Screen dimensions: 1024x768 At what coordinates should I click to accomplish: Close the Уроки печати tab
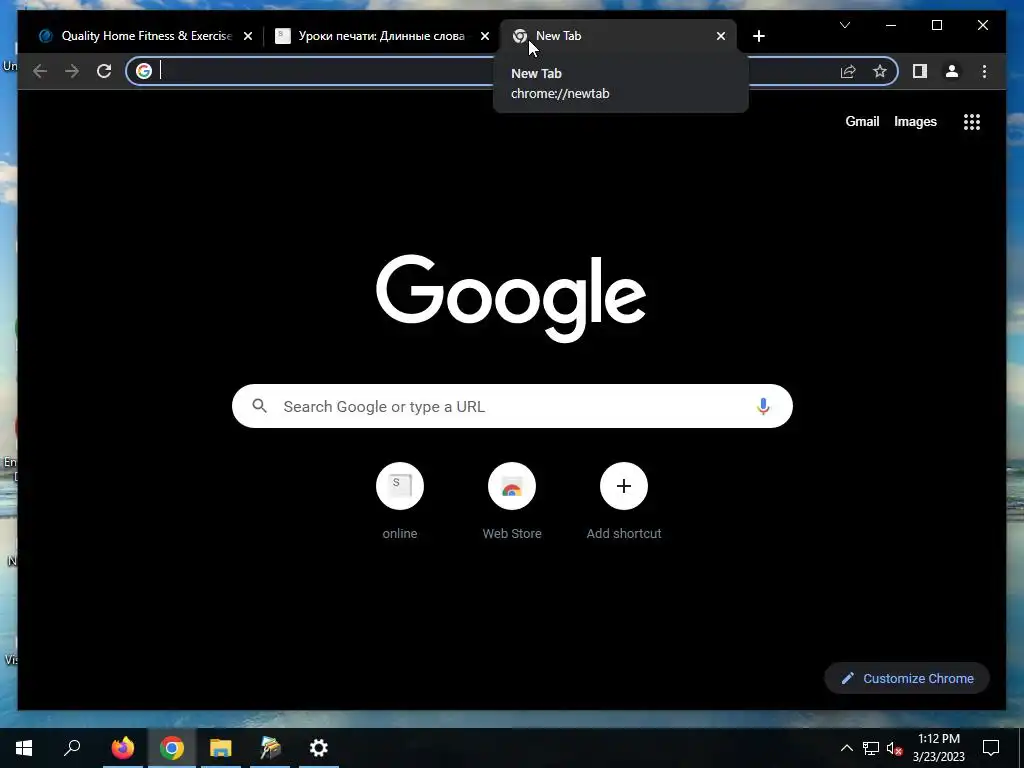tap(485, 37)
